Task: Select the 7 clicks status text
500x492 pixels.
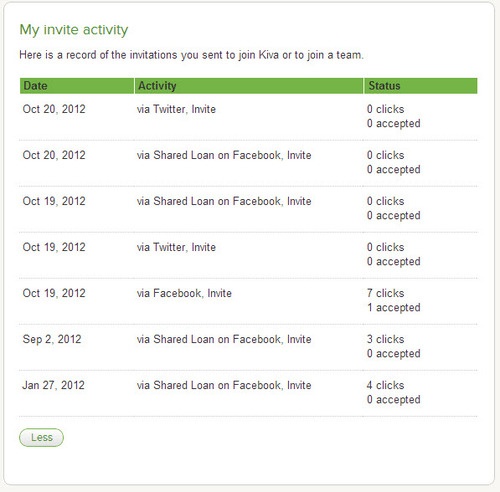Action: point(385,293)
